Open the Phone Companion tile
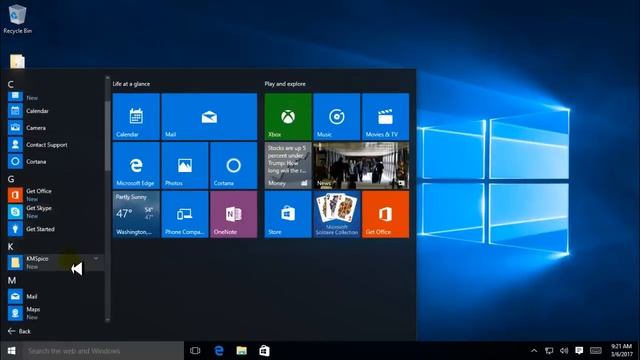The width and height of the screenshot is (640, 360). pyautogui.click(x=185, y=214)
